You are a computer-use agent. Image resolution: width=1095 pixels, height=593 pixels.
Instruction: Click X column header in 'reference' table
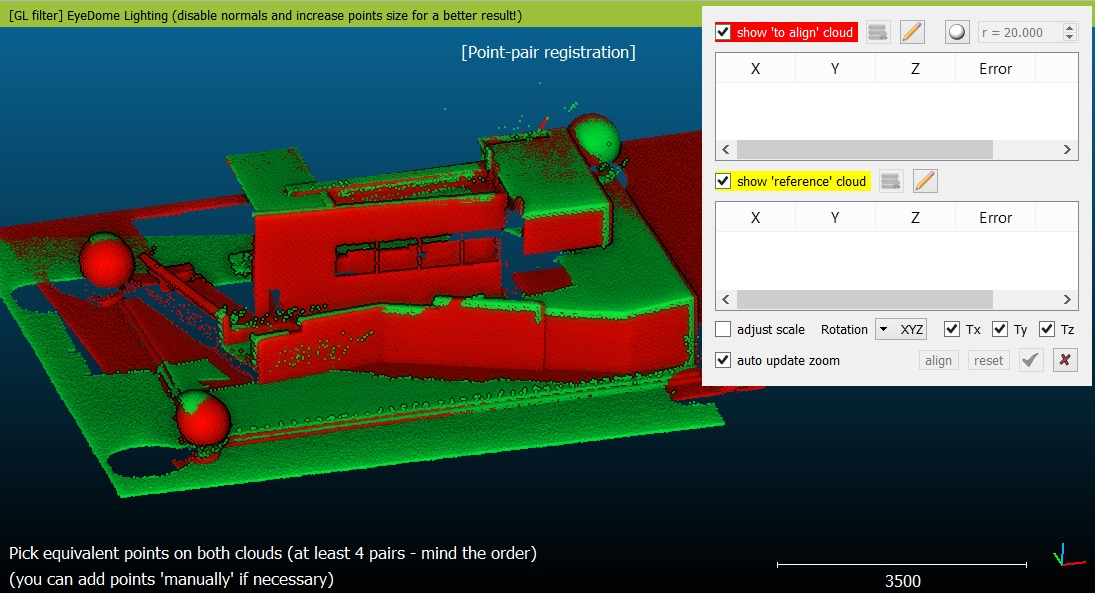coord(756,217)
